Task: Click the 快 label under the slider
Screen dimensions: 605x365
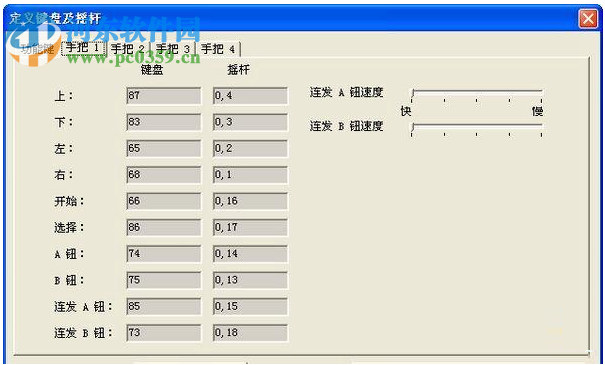Action: 406,112
